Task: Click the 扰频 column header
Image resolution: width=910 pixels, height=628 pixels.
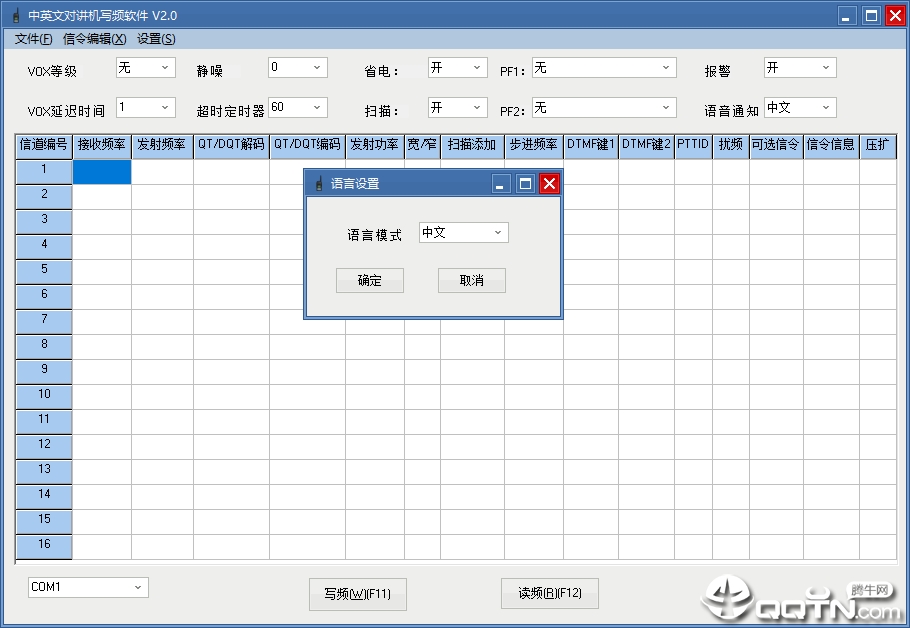Action: click(x=731, y=146)
